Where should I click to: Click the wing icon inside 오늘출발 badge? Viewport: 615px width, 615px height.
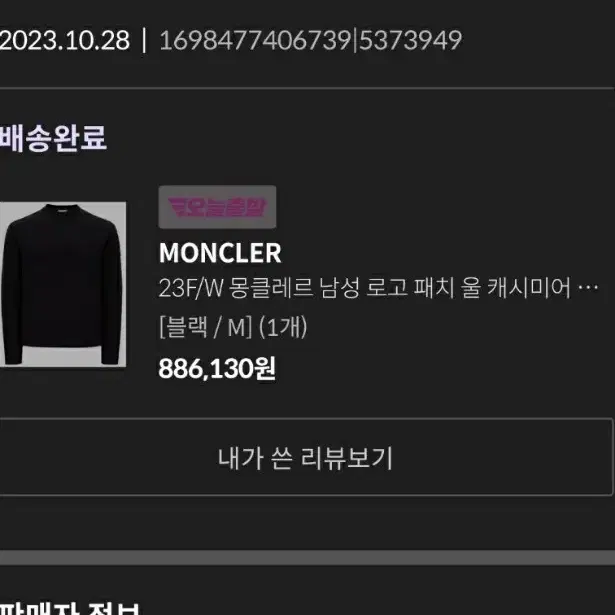click(x=177, y=207)
